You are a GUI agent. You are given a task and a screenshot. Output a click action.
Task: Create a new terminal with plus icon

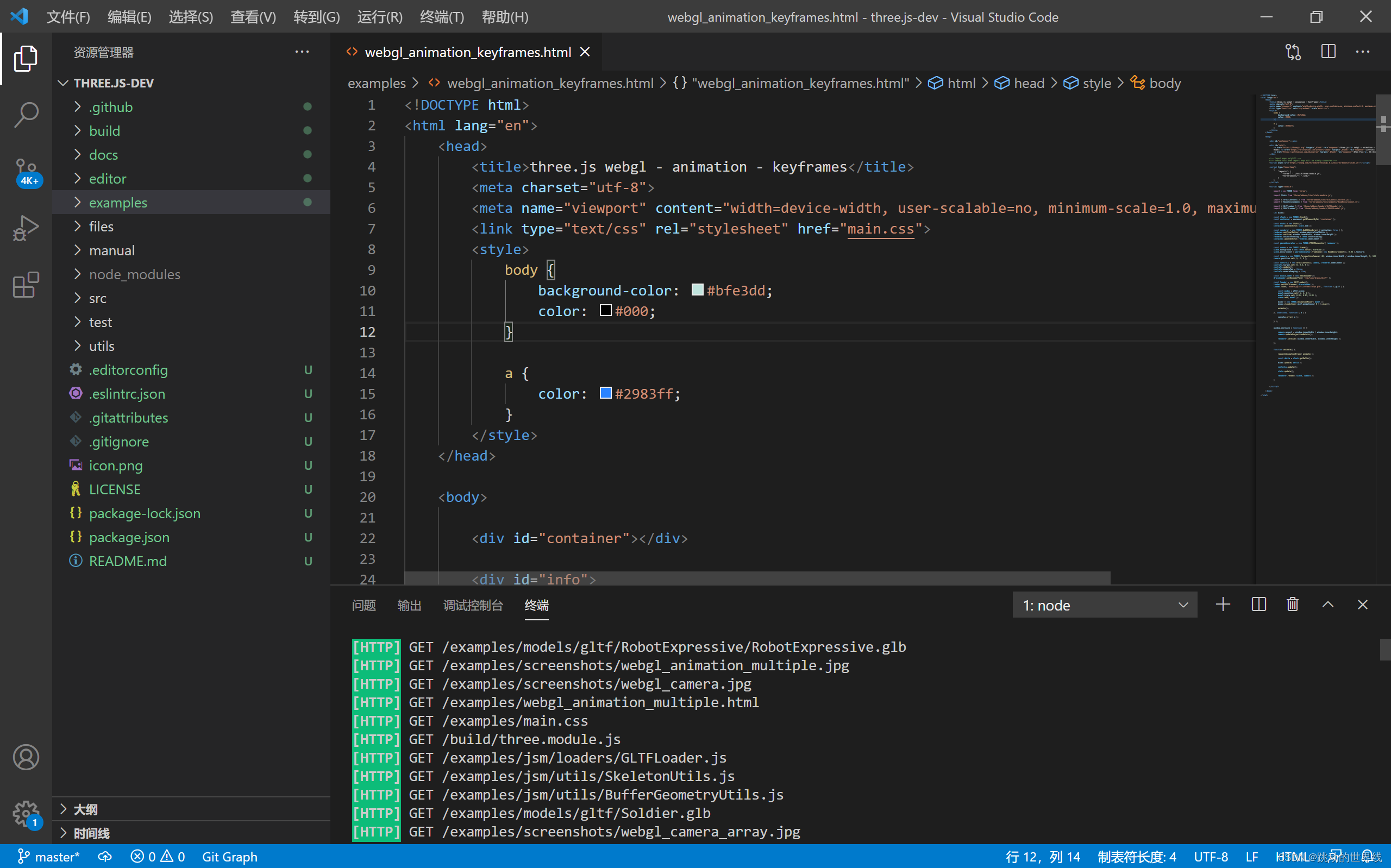tap(1223, 605)
